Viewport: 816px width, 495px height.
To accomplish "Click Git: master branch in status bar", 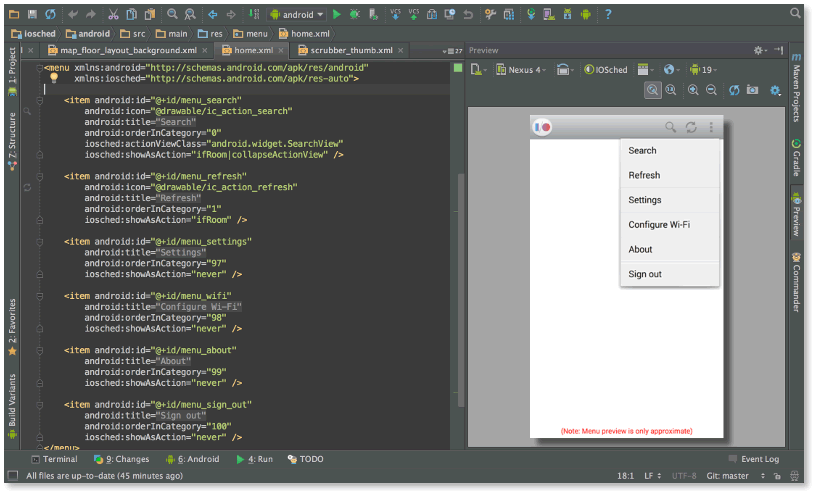I will pos(728,476).
